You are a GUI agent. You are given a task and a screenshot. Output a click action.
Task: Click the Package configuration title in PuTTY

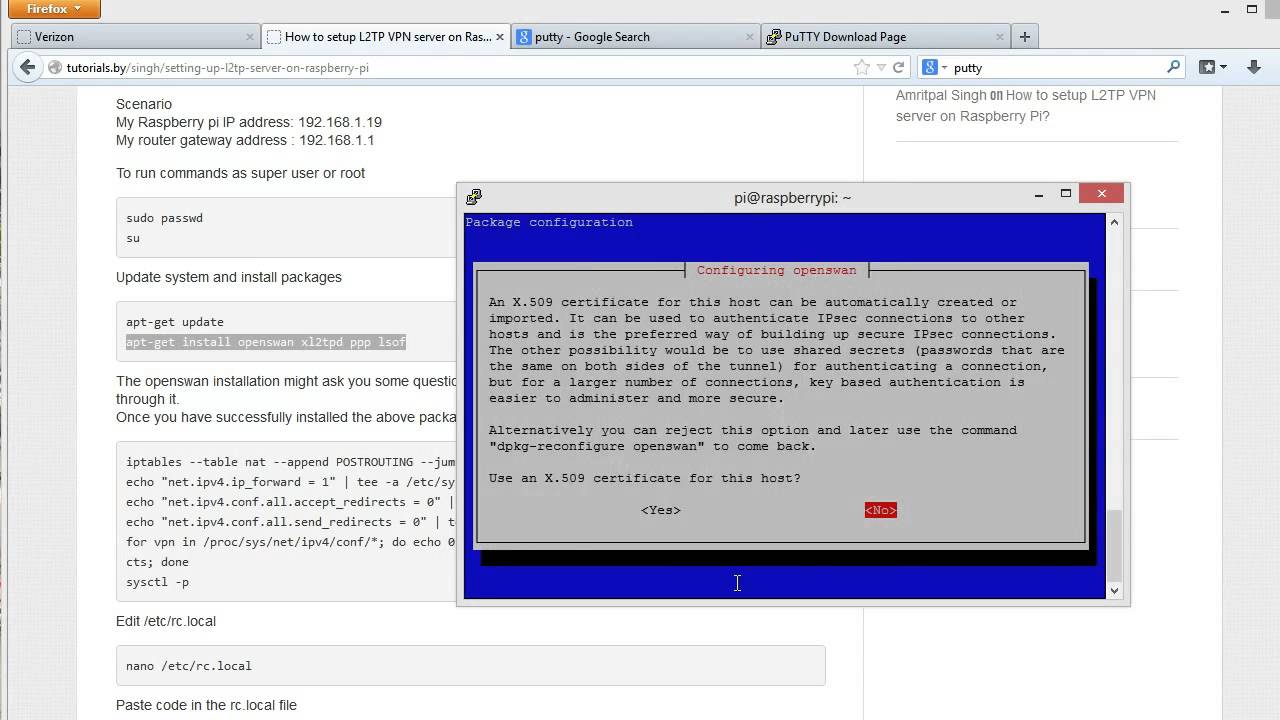(x=549, y=222)
